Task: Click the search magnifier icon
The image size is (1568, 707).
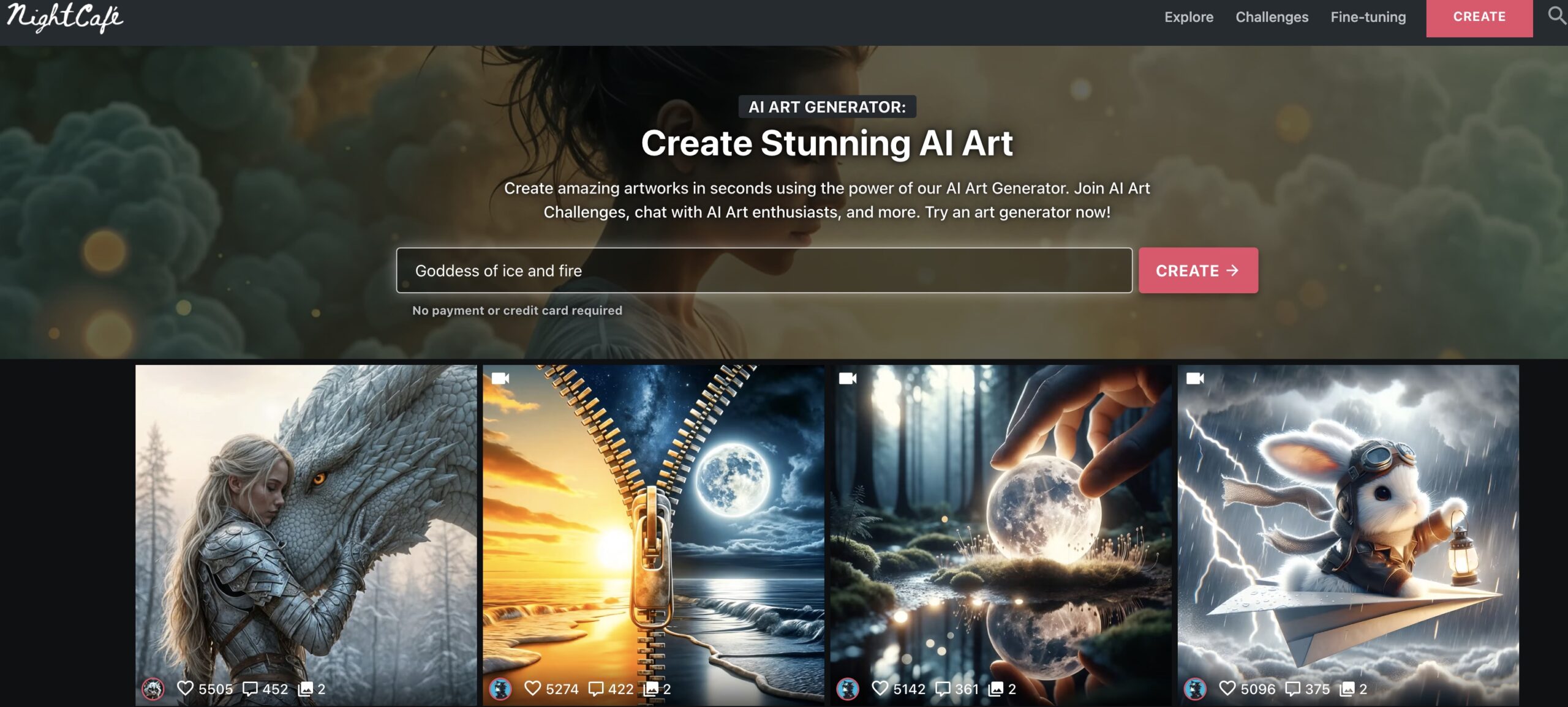Action: point(1556,15)
